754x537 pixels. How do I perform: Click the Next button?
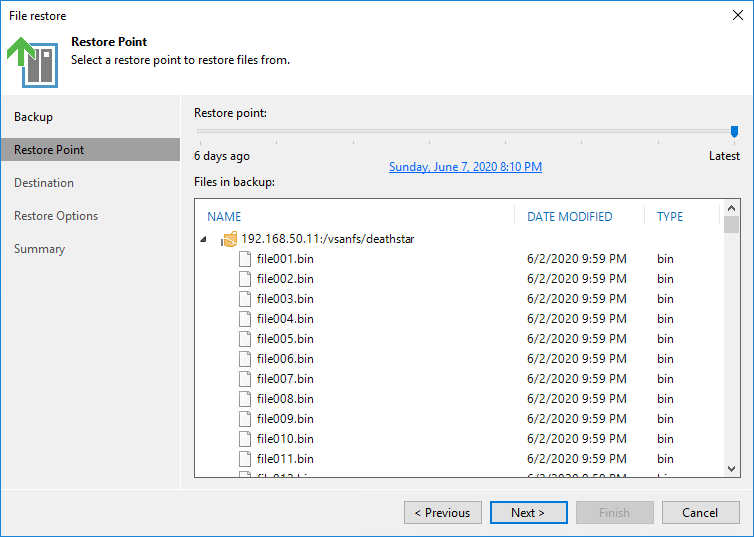[x=528, y=512]
